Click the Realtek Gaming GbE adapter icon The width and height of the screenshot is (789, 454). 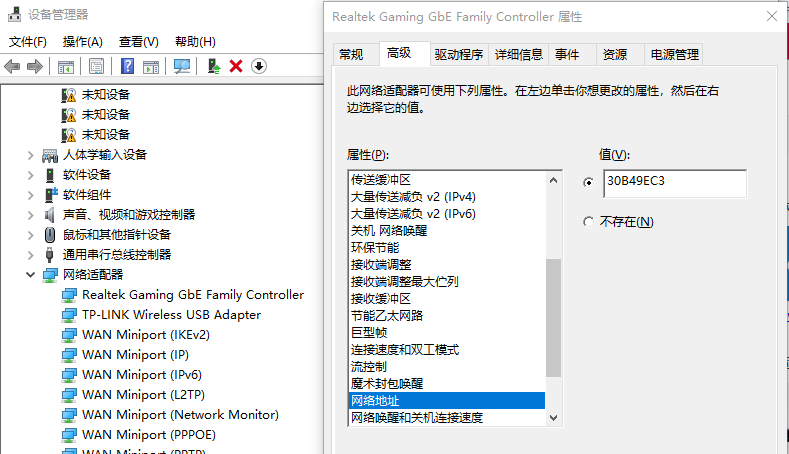coord(69,295)
